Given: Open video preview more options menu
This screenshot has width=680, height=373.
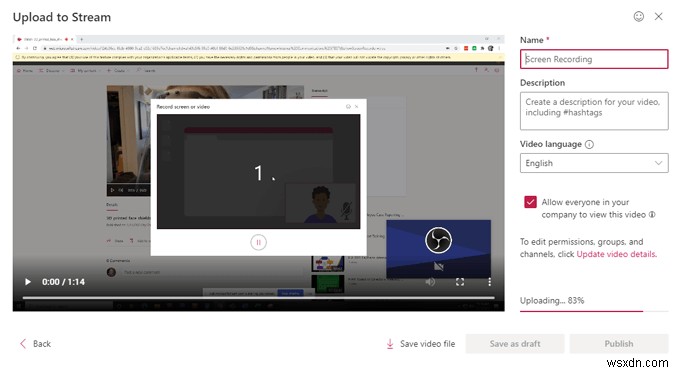Looking at the screenshot, I should pos(489,282).
